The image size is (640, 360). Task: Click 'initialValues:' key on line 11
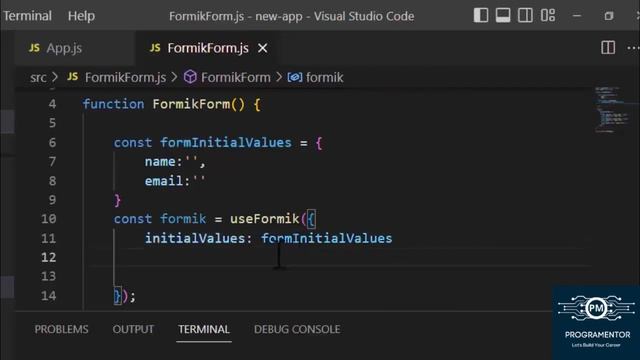tap(198, 238)
